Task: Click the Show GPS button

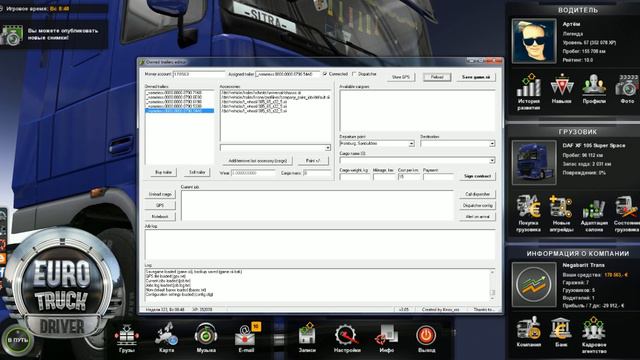Action: click(400, 77)
